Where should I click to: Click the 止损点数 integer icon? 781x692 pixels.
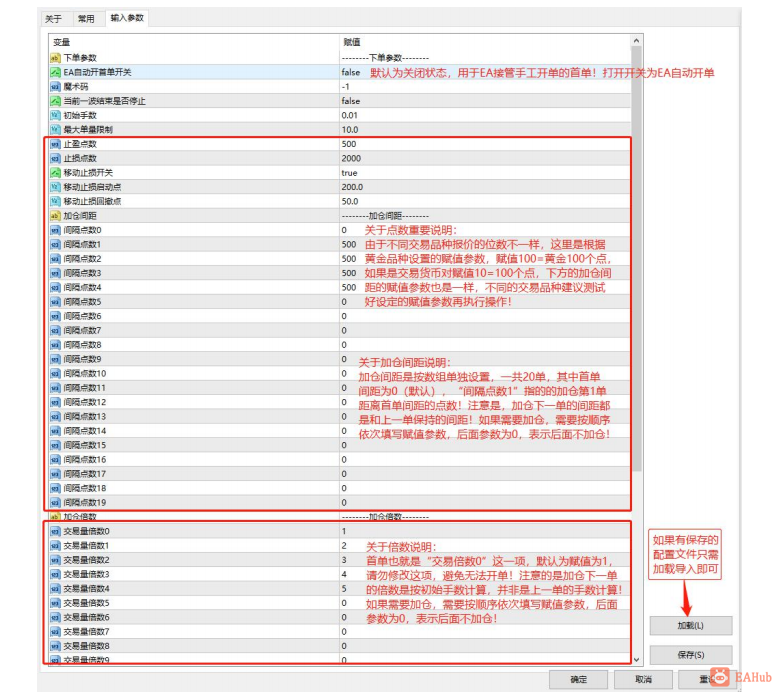pyautogui.click(x=55, y=158)
